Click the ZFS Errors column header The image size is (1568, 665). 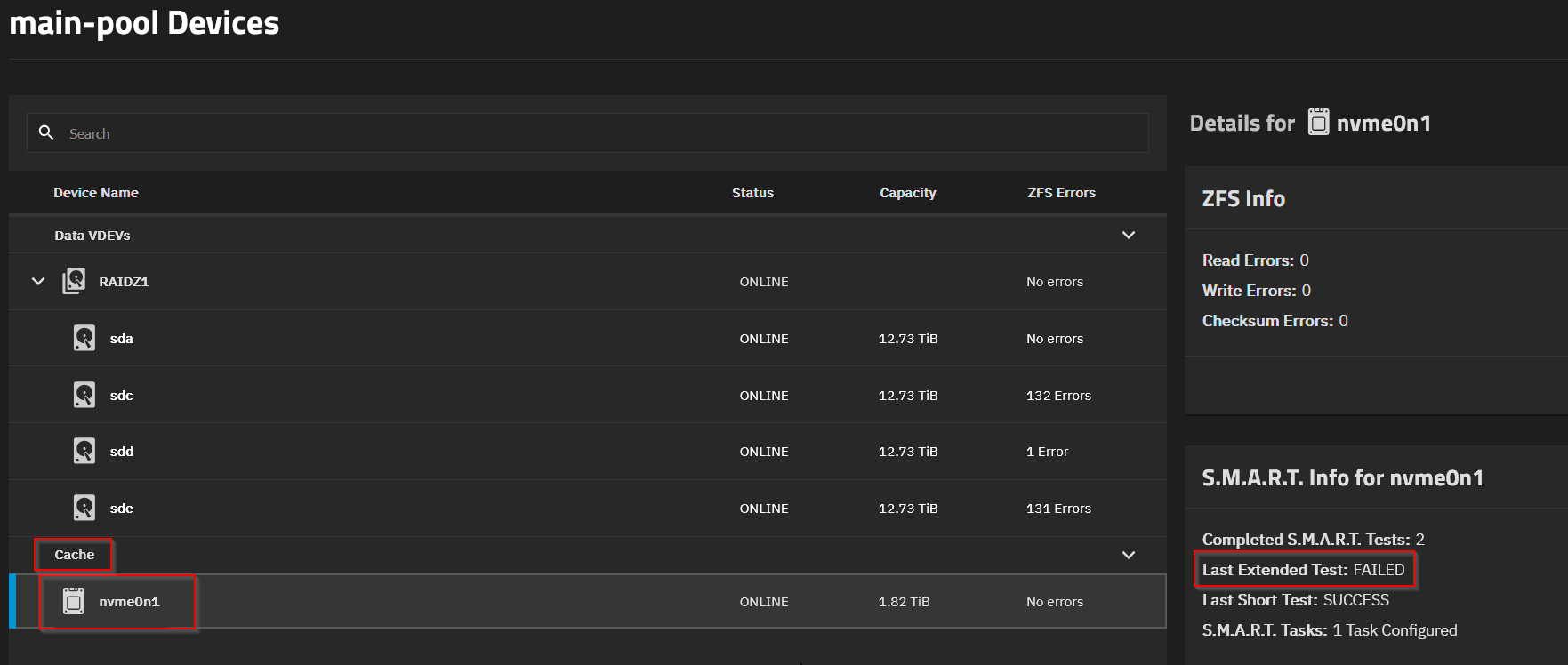(x=1061, y=193)
